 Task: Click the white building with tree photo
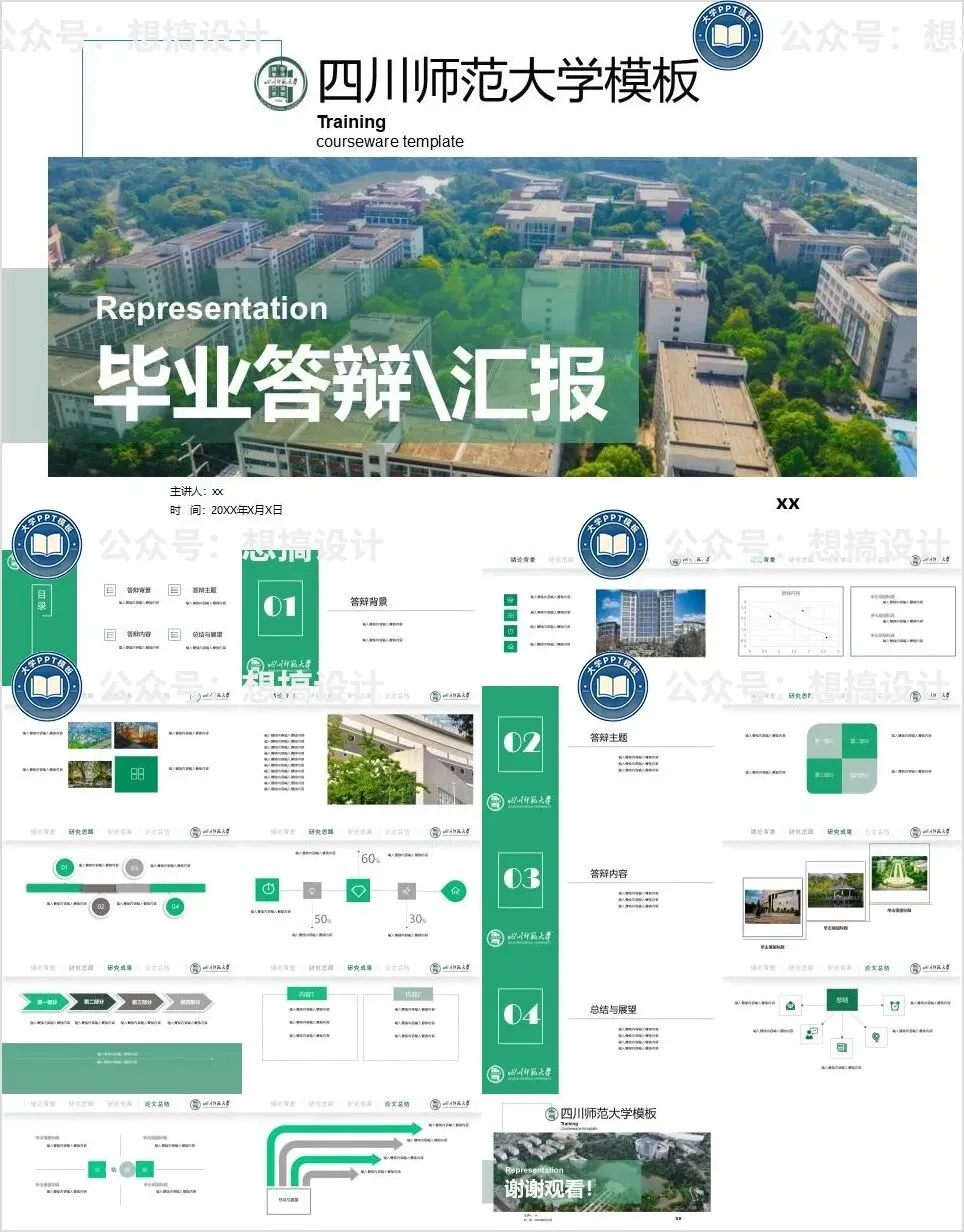[400, 759]
